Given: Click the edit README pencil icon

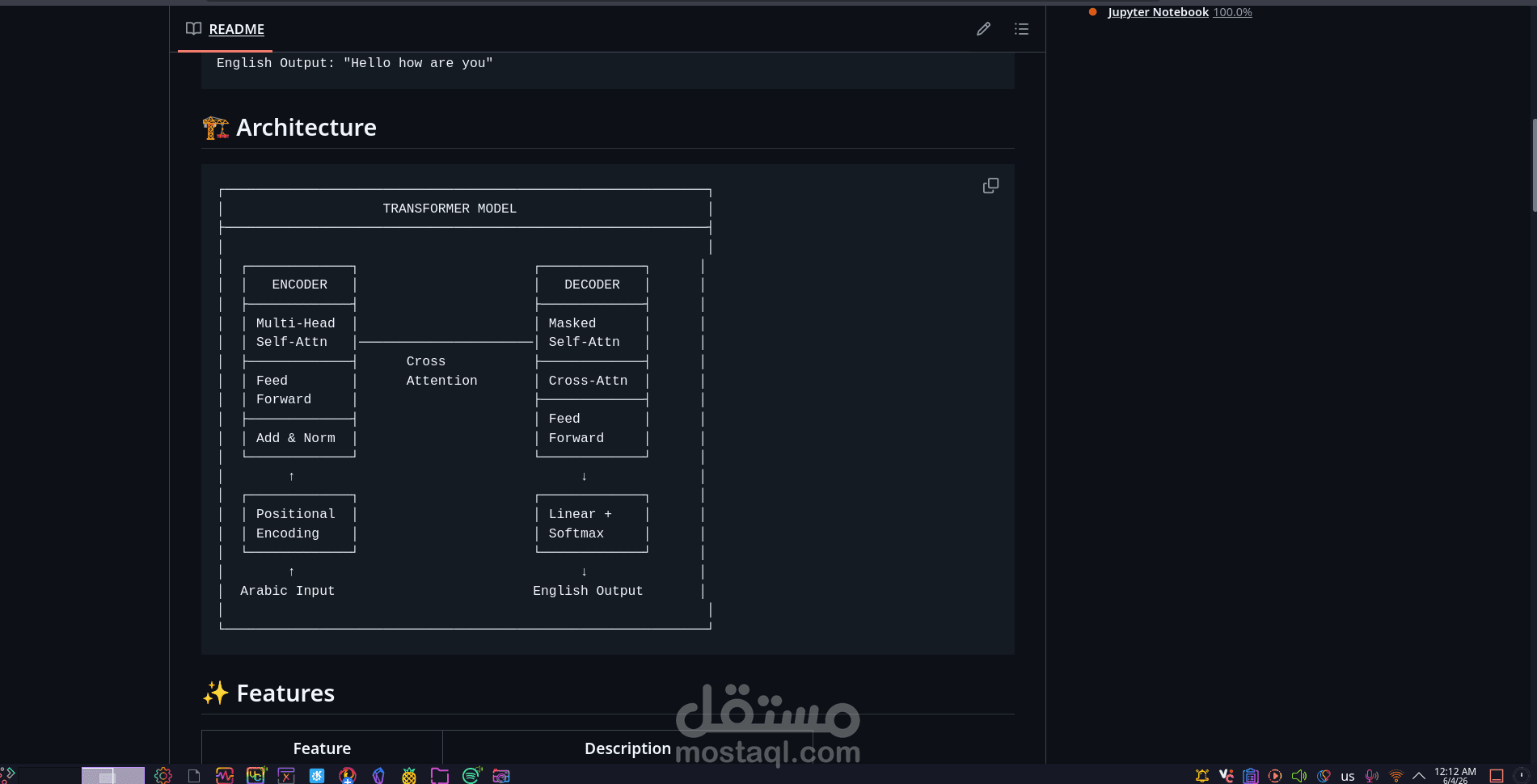Looking at the screenshot, I should point(983,29).
